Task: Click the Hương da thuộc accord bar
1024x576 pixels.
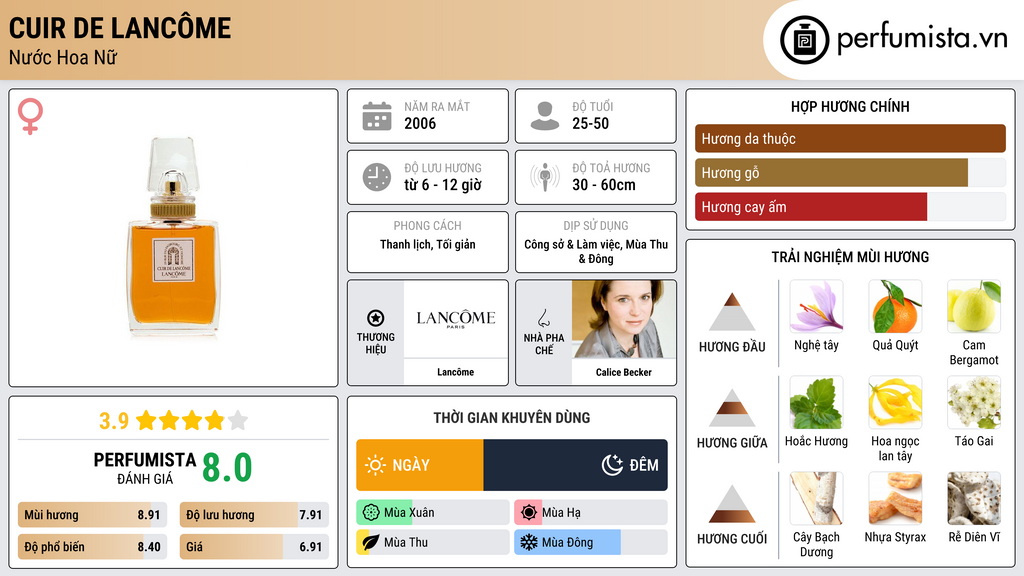Action: coord(850,139)
